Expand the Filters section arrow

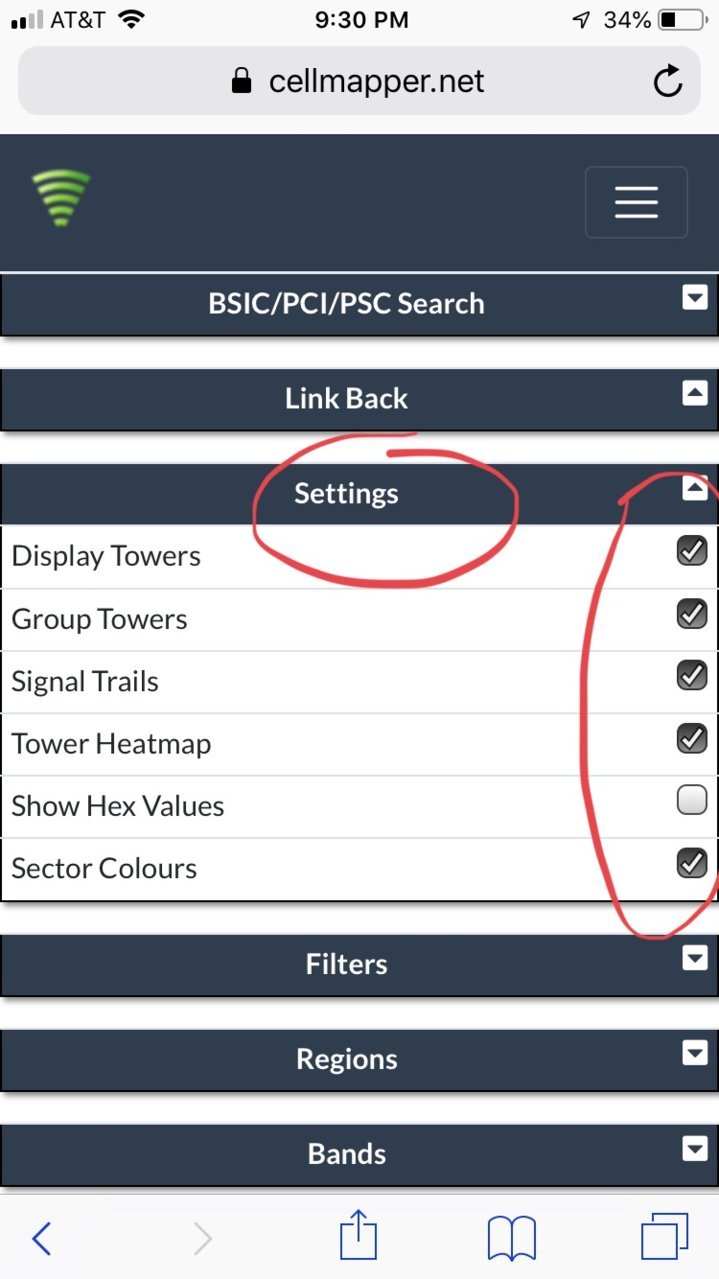tap(695, 958)
